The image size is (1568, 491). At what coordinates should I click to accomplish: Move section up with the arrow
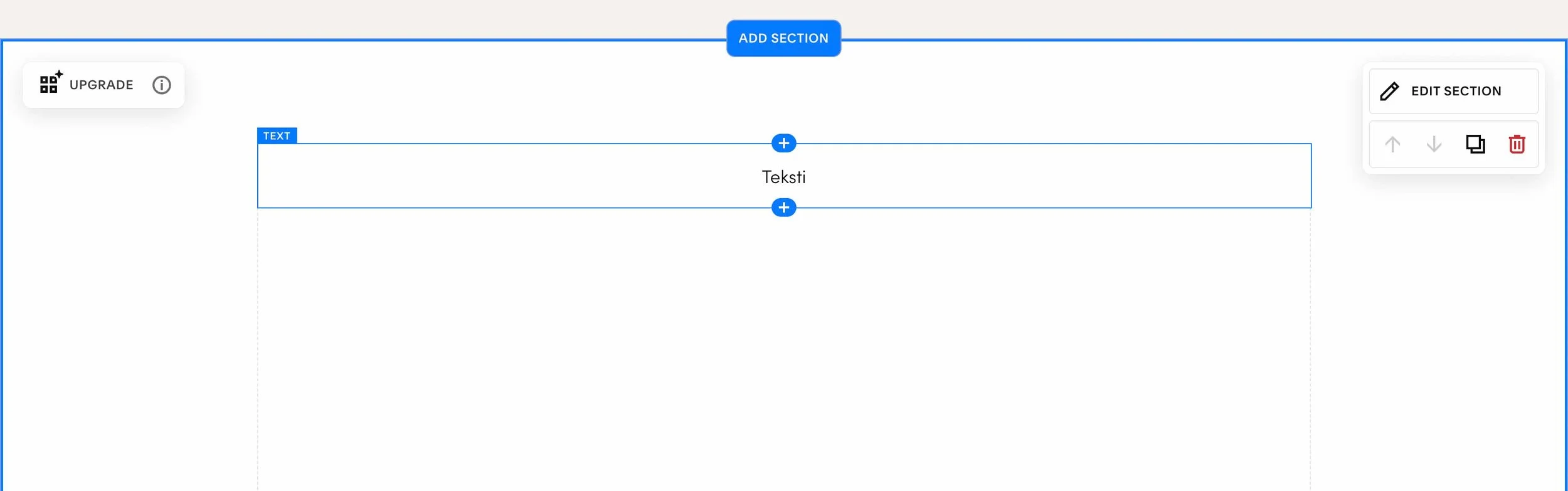[1392, 144]
